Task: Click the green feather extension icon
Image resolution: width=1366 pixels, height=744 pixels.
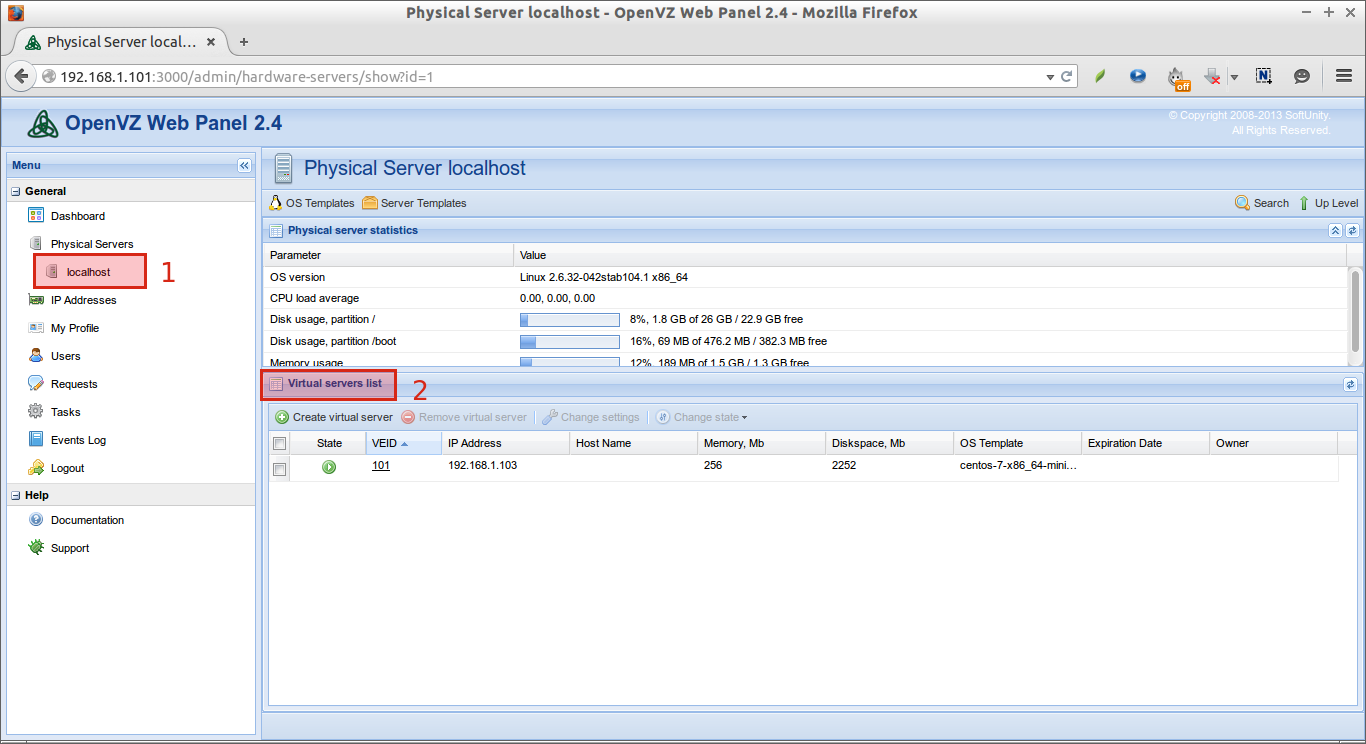Action: click(1100, 76)
